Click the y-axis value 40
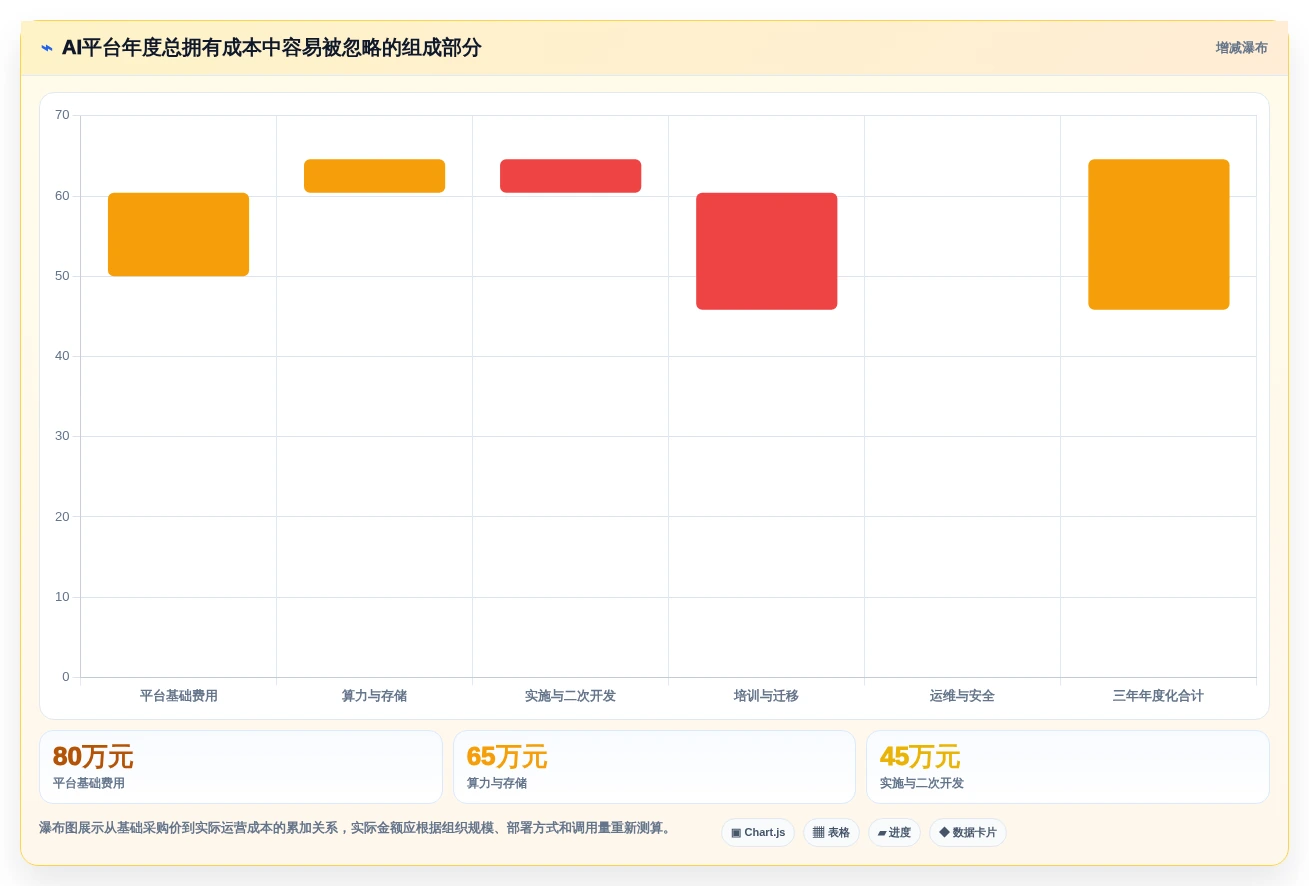 tap(62, 356)
